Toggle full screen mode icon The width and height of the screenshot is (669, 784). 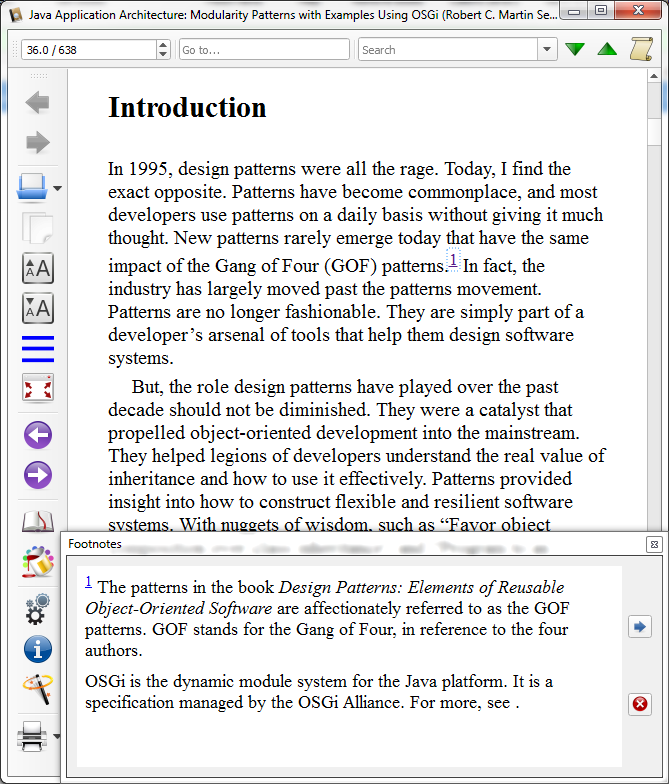[38, 388]
